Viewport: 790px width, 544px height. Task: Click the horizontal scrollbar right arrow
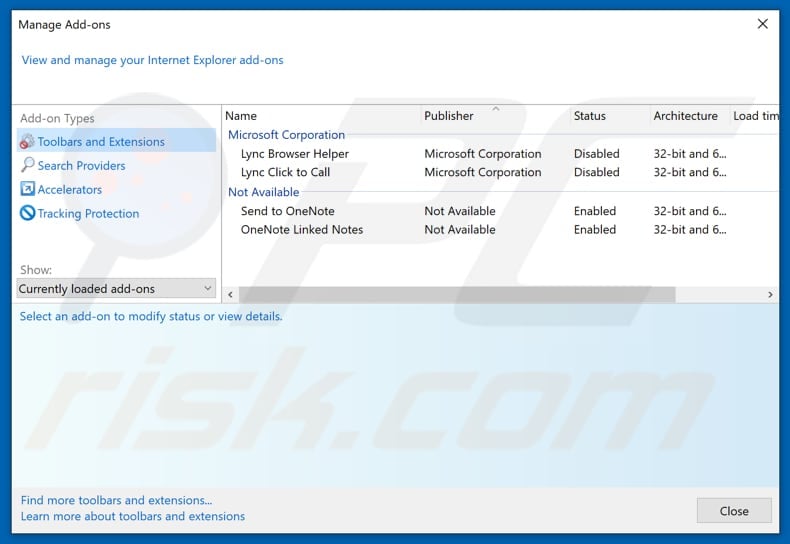pyautogui.click(x=770, y=295)
